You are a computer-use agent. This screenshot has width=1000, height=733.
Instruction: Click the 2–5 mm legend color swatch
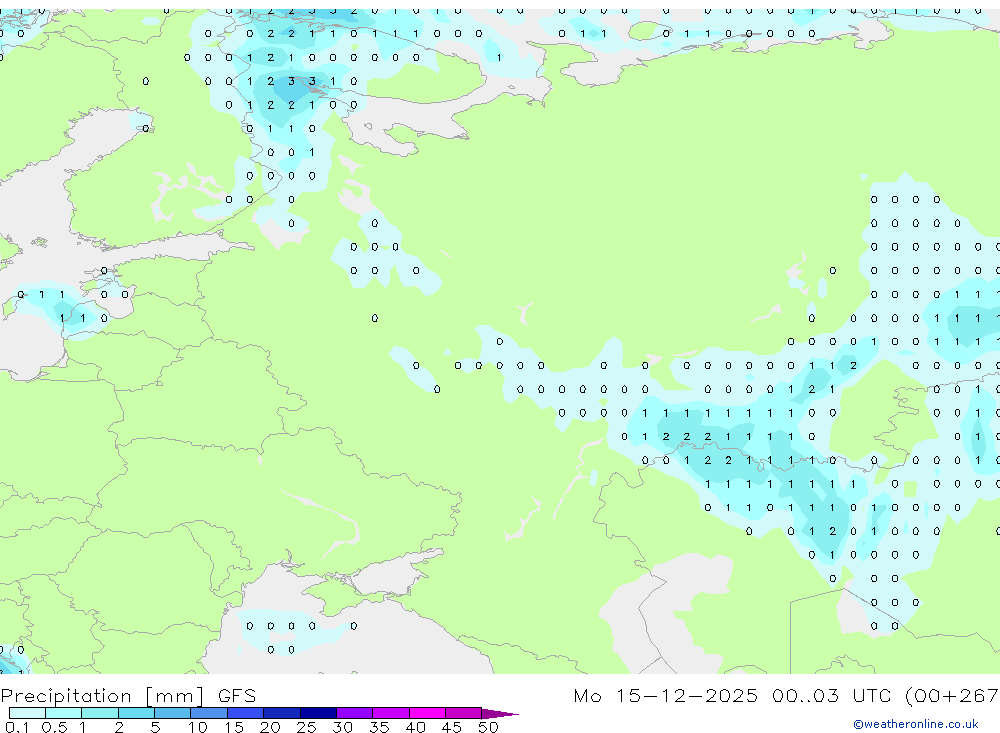pyautogui.click(x=136, y=713)
